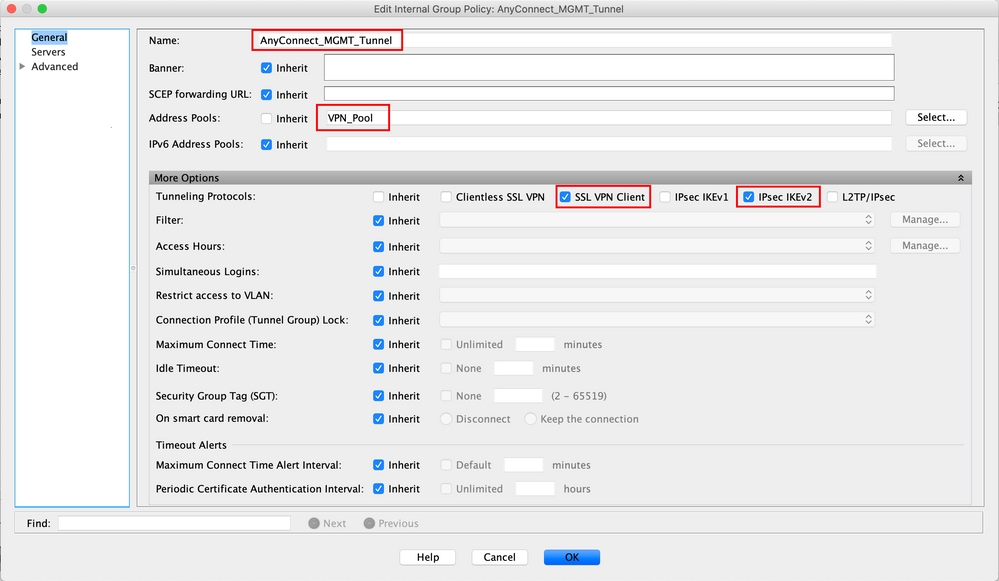999x581 pixels.
Task: Toggle Periodic Certificate Authentication Interval Inherit
Action: (x=378, y=489)
